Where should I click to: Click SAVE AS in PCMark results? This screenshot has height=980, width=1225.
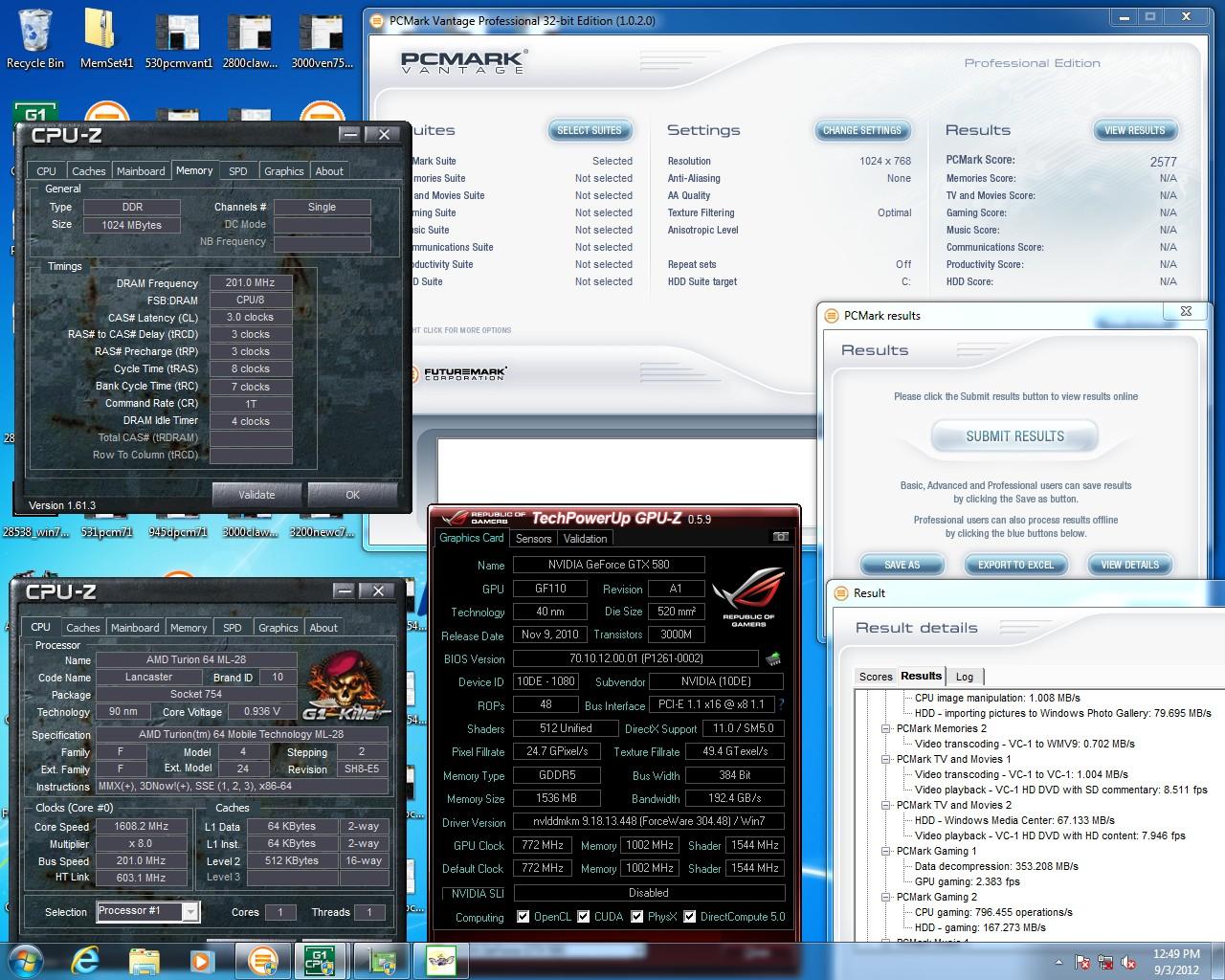[x=902, y=565]
